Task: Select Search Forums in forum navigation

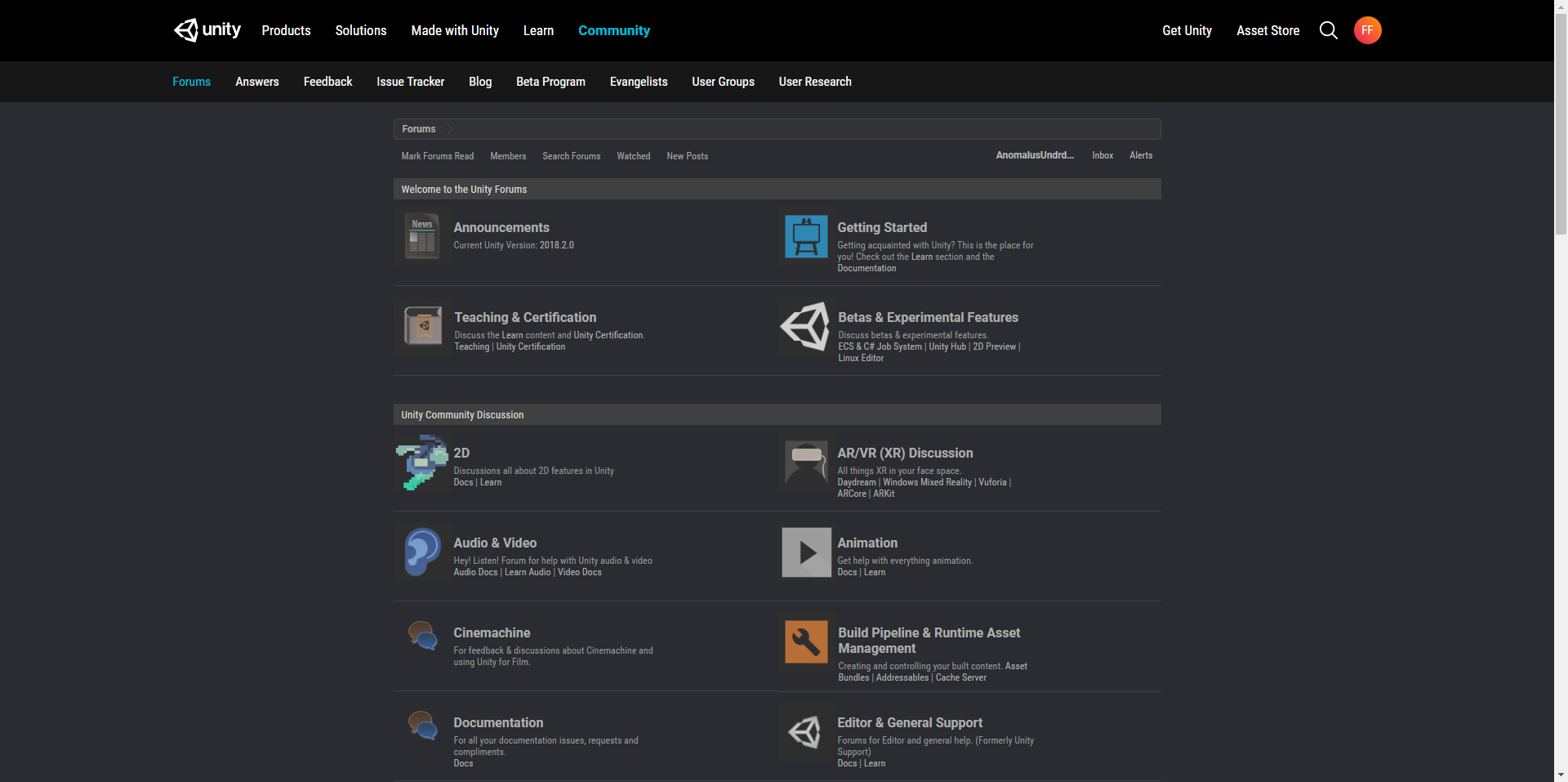Action: point(571,156)
